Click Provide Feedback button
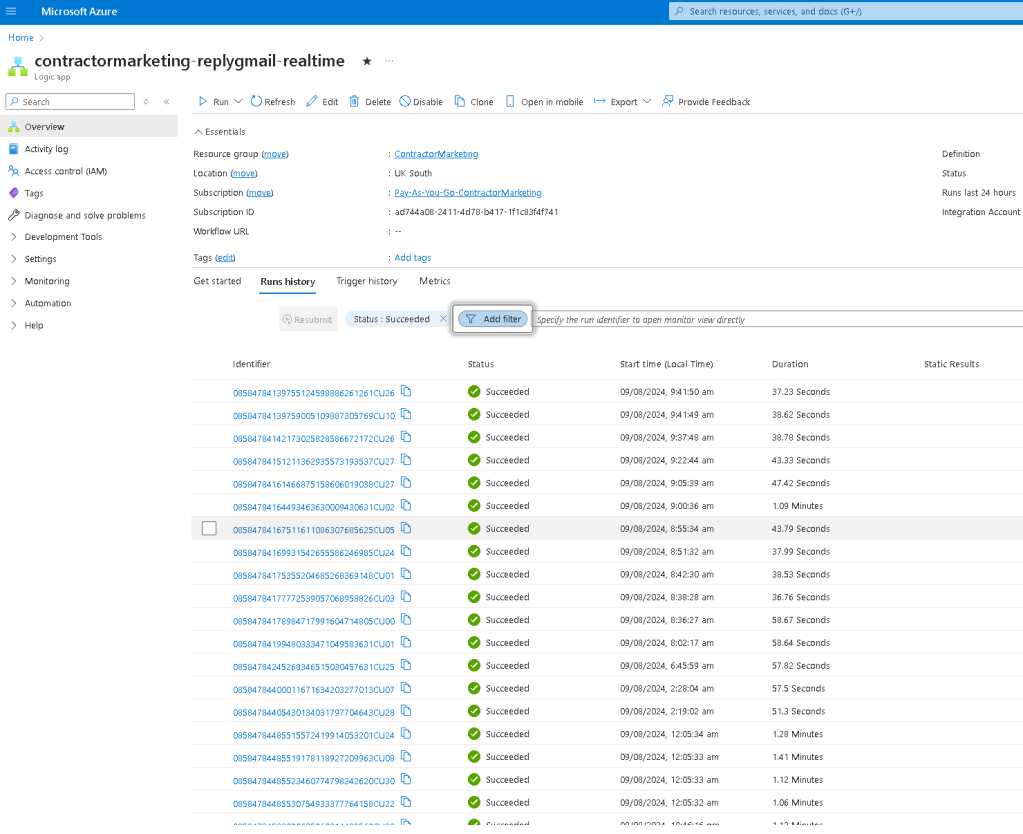1023x834 pixels. (x=706, y=102)
